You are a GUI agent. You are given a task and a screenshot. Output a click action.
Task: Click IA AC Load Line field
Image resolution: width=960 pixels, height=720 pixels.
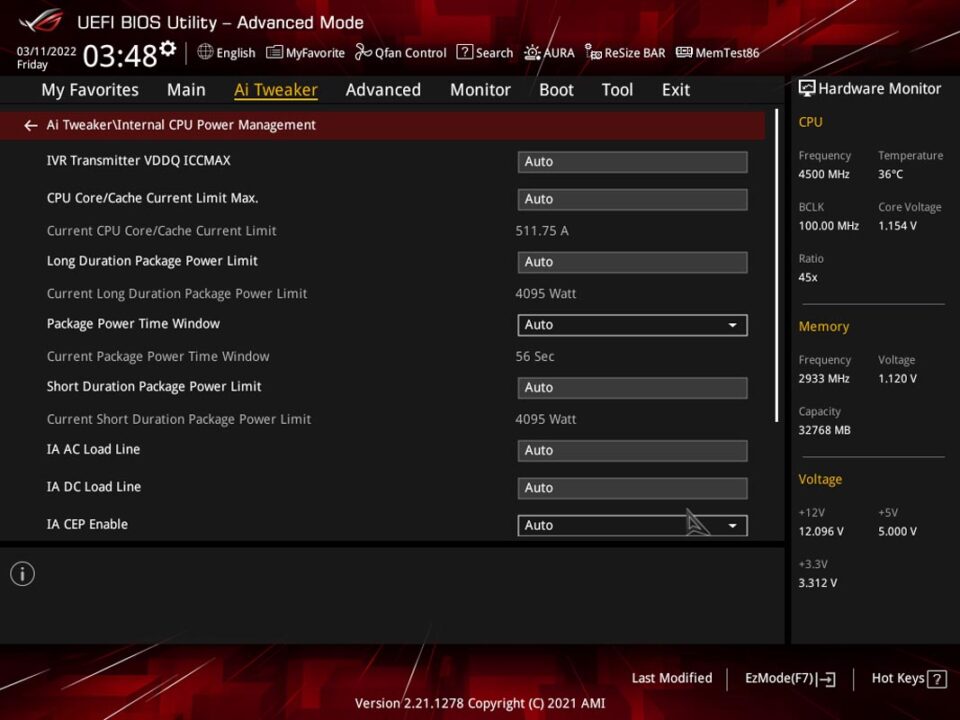[632, 451]
